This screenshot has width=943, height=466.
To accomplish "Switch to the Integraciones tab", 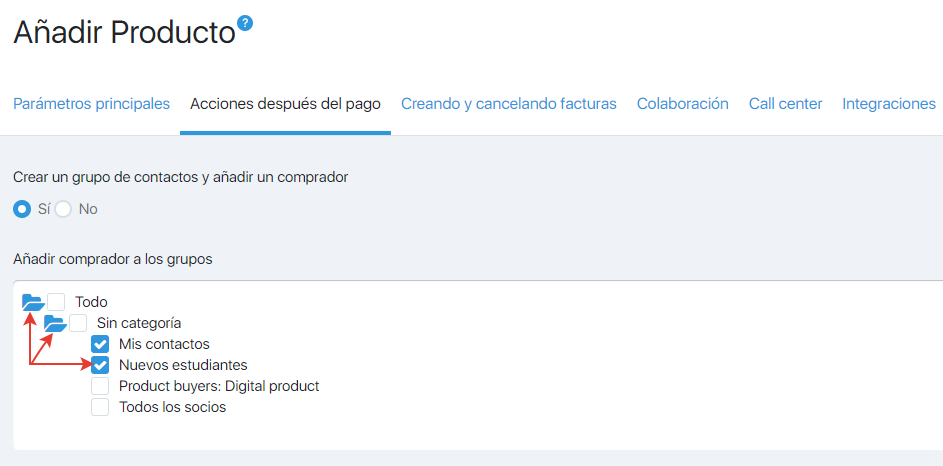I will click(x=889, y=103).
